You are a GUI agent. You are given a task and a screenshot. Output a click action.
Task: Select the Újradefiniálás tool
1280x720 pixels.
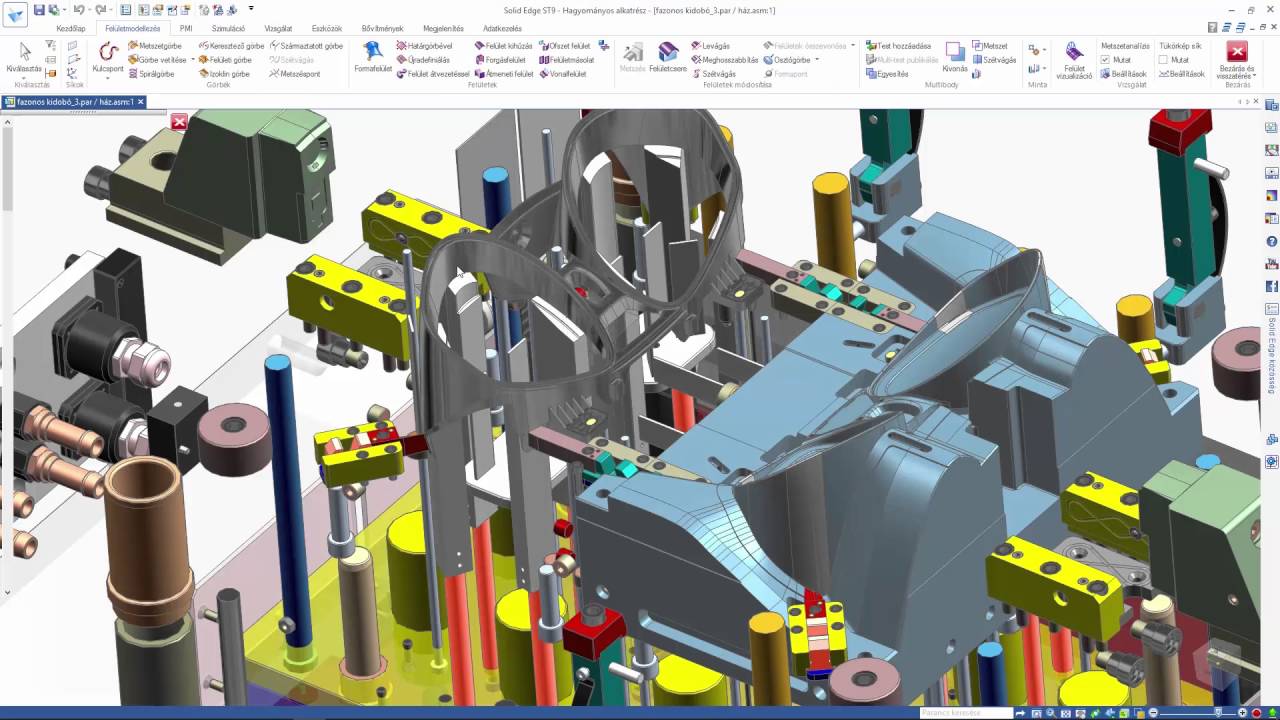pos(423,60)
